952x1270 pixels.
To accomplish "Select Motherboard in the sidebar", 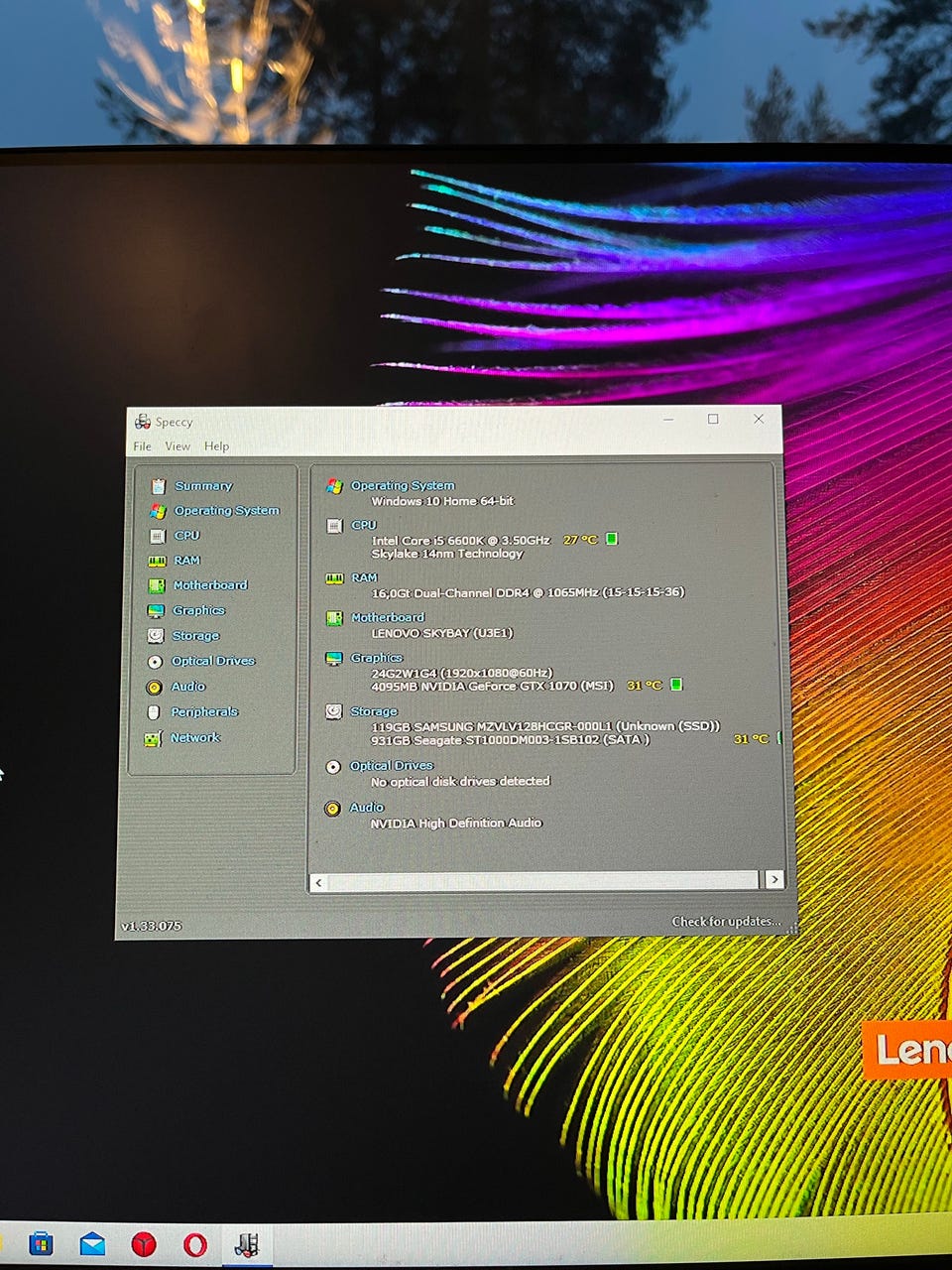I will pos(210,585).
